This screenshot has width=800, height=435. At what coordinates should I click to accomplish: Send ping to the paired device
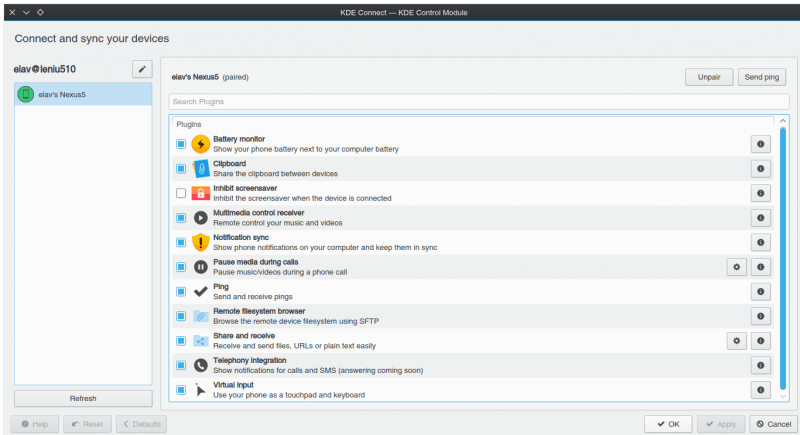[x=762, y=77]
